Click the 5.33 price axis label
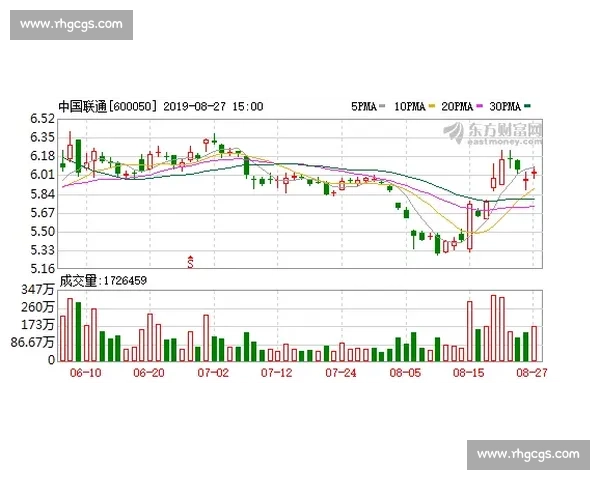The height and width of the screenshot is (480, 600). (x=42, y=250)
